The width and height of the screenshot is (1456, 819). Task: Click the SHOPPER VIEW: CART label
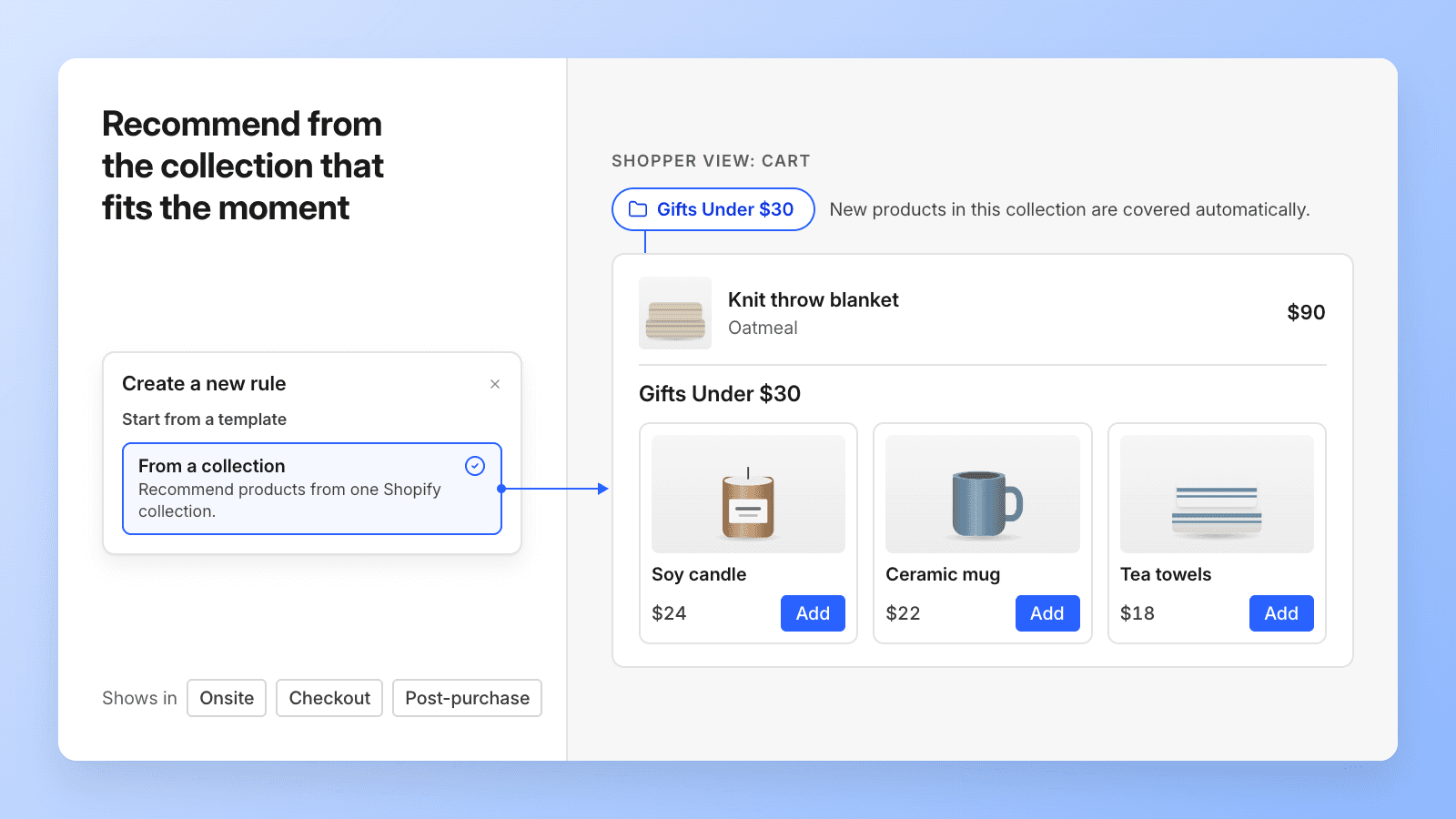[x=711, y=161]
